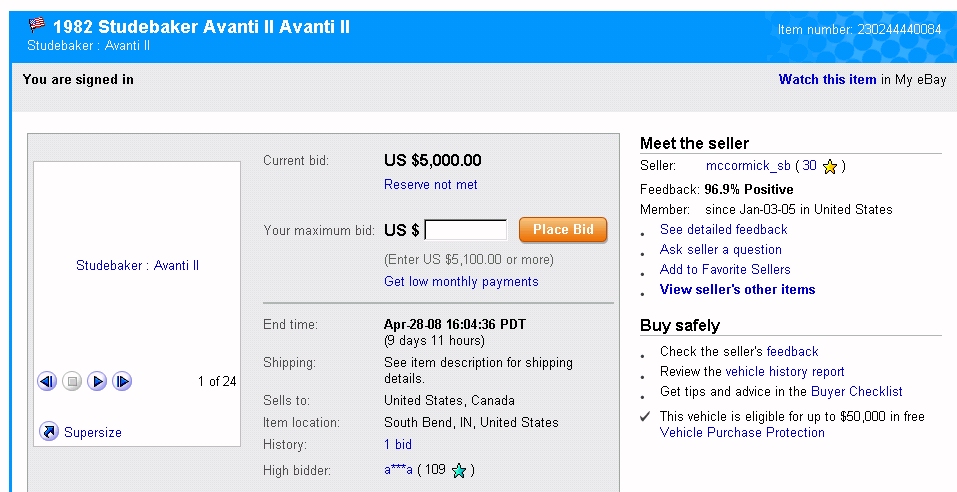957x492 pixels.
Task: Click Ask seller a question
Action: (720, 250)
